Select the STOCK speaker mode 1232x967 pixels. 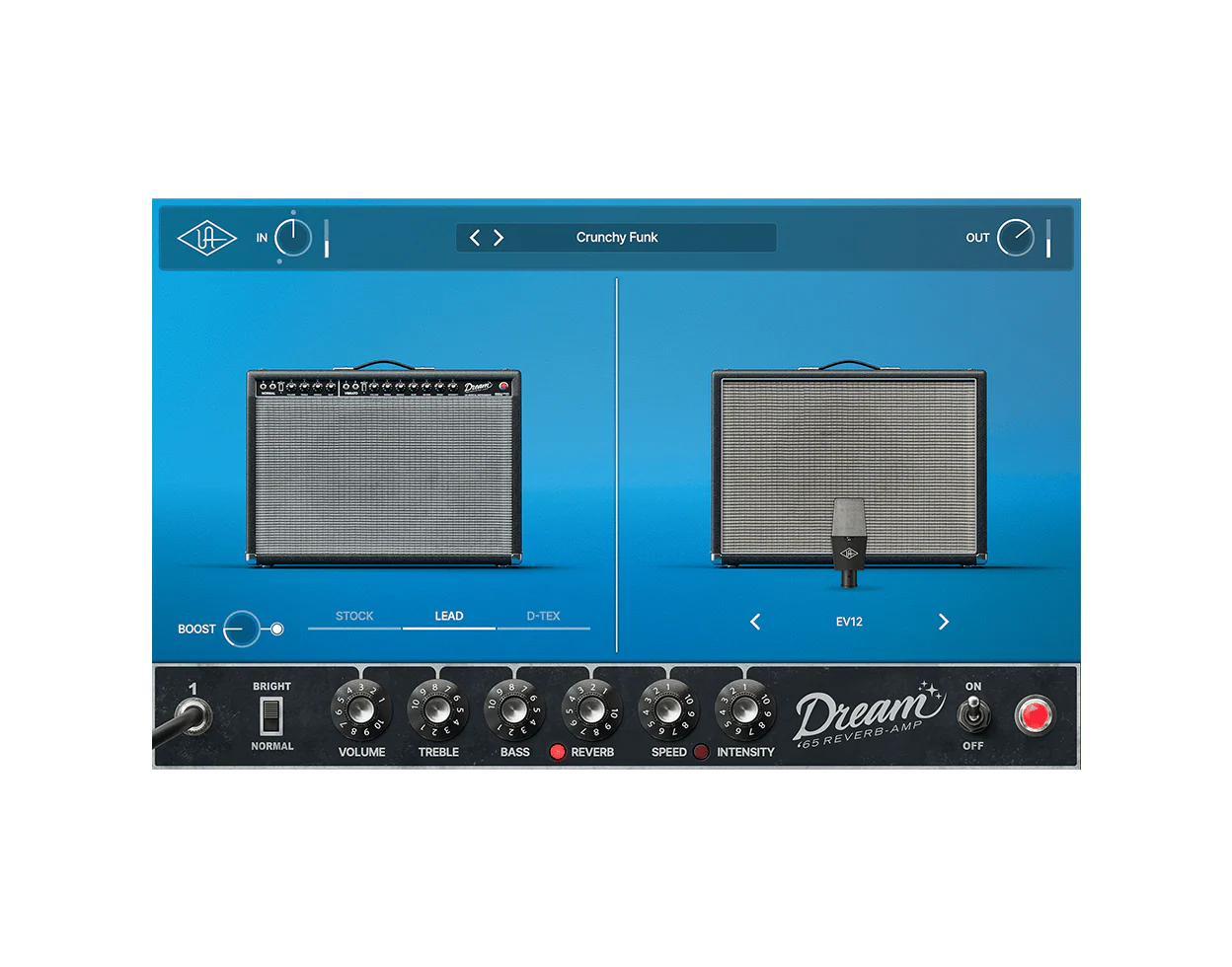point(353,616)
